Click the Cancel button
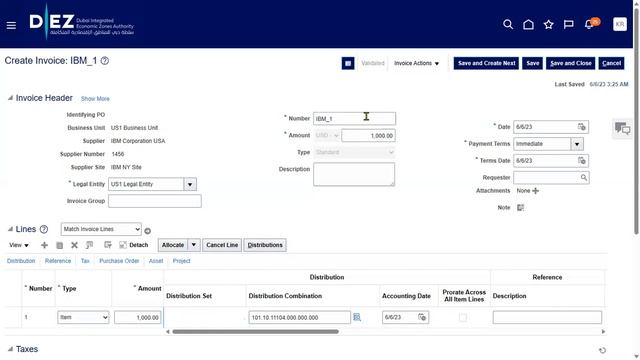This screenshot has height=360, width=640. (611, 63)
